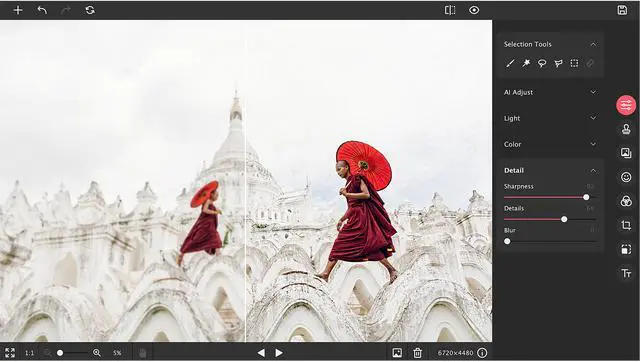The width and height of the screenshot is (640, 362).
Task: Delete the image using trash icon
Action: (x=418, y=353)
